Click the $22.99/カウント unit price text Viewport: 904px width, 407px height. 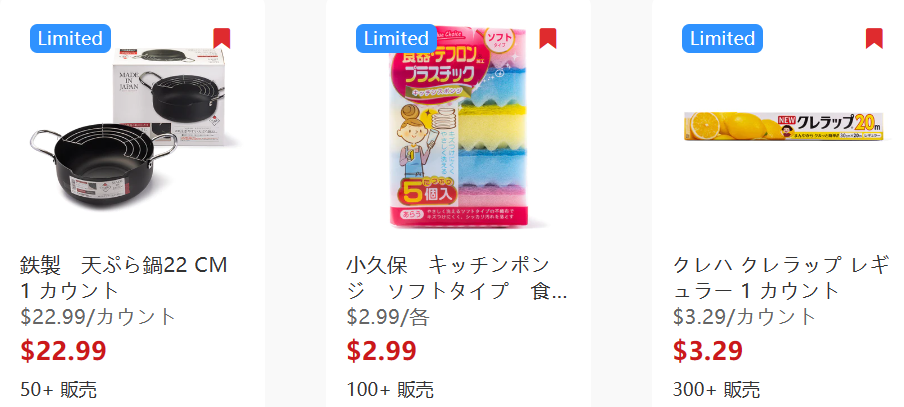[98, 316]
